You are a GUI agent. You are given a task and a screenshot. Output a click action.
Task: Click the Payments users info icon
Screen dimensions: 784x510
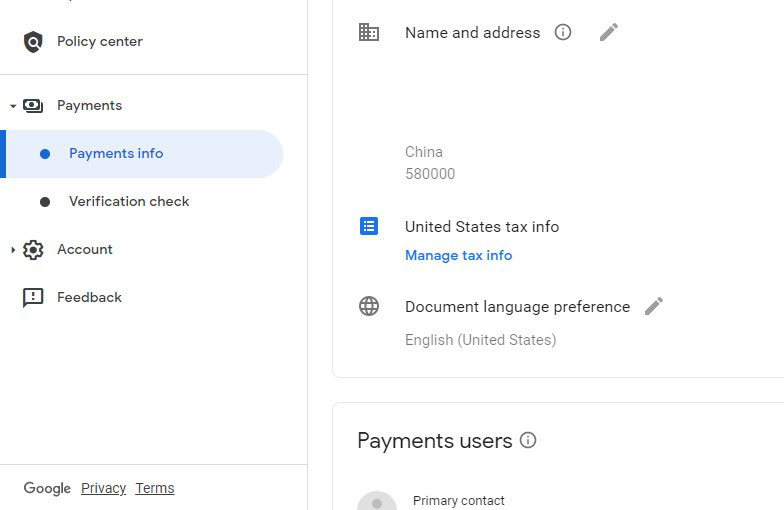[528, 441]
